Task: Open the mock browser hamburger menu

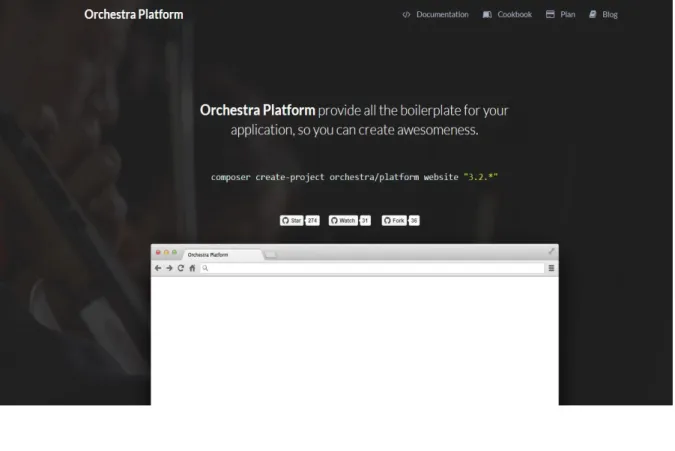Action: click(551, 268)
